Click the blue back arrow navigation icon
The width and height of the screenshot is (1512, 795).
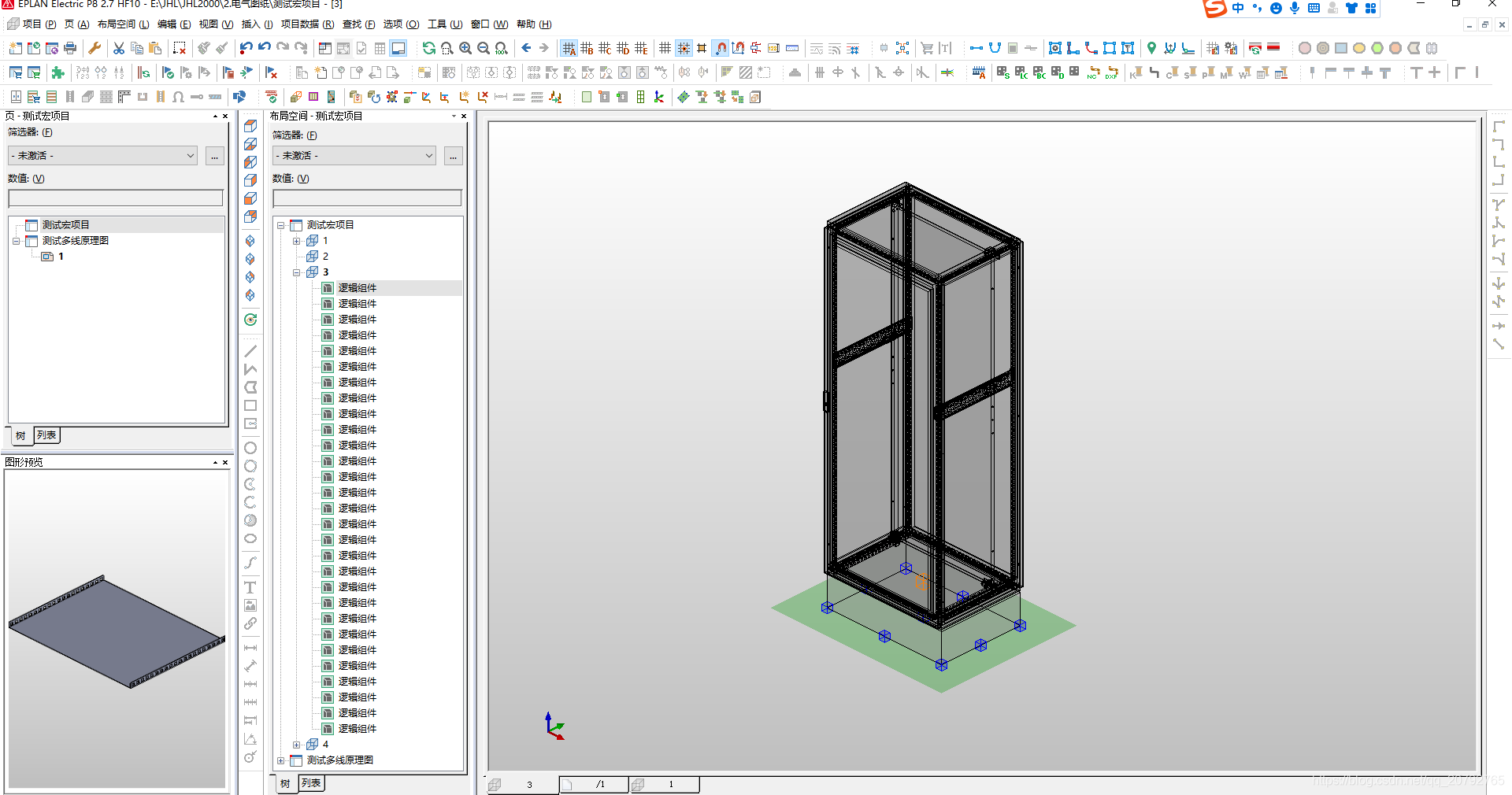526,49
